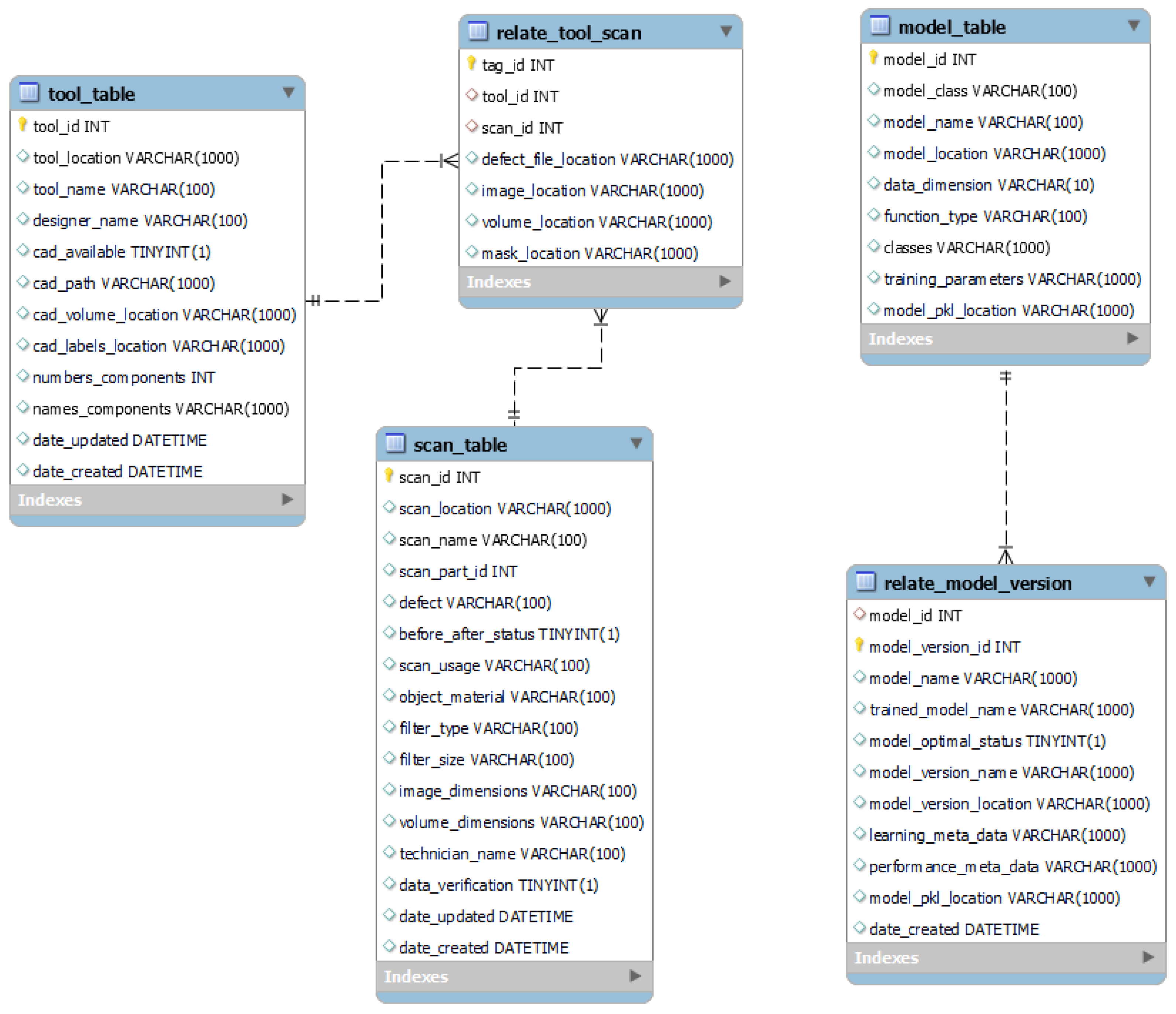This screenshot has height=1014, width=1176.
Task: Collapse model_table using header arrow
Action: point(1134,25)
